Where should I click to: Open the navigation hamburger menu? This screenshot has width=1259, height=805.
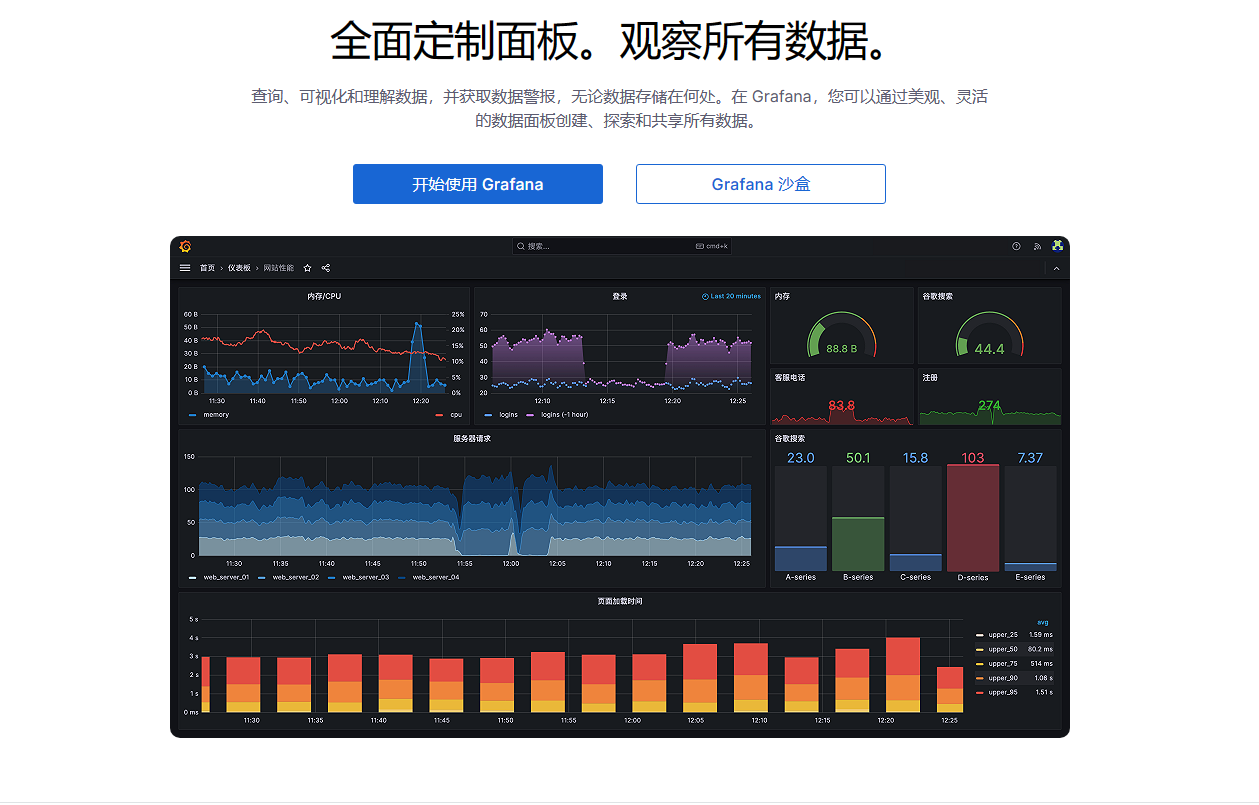pyautogui.click(x=185, y=268)
